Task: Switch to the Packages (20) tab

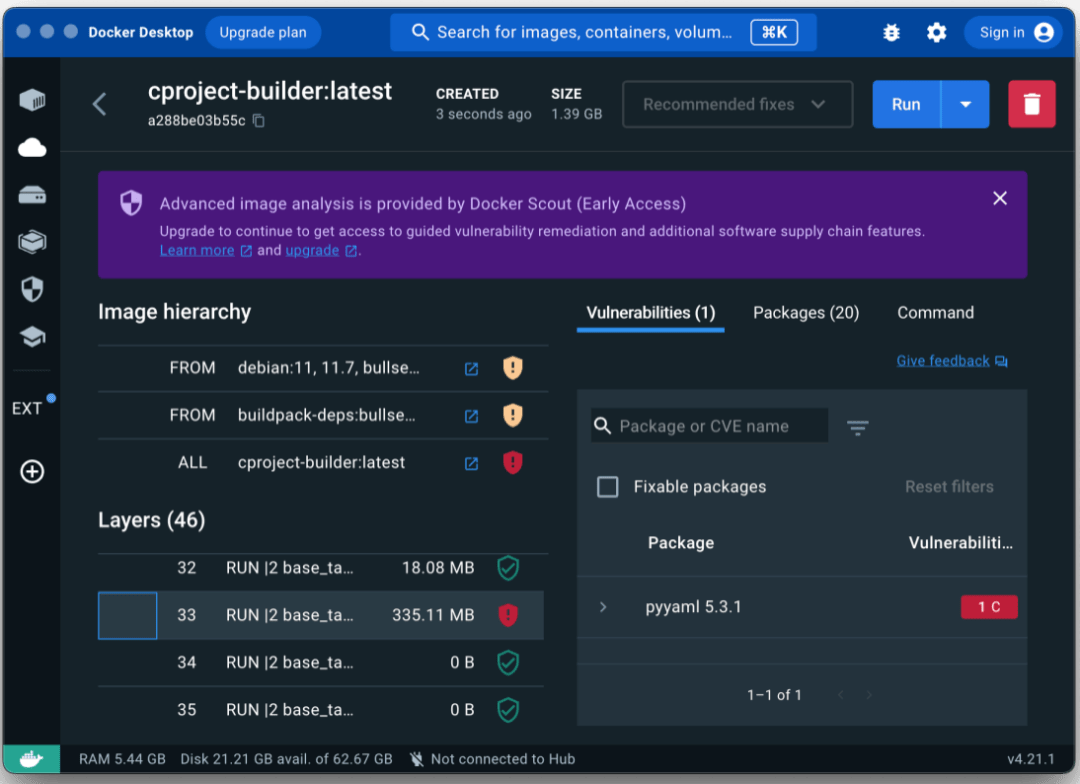Action: coord(805,313)
